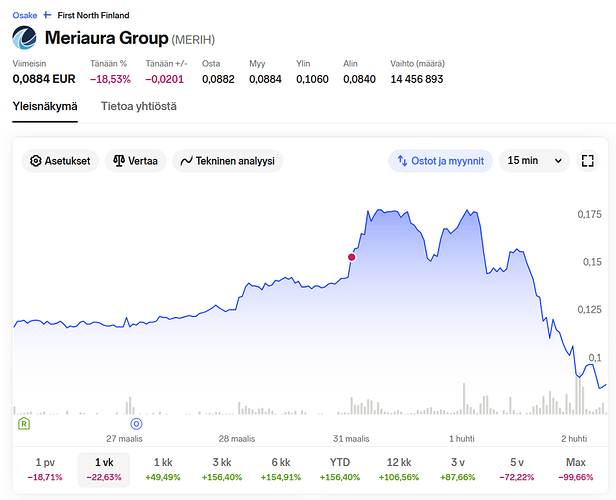Click the Ylin value 0,1060
This screenshot has height=500, width=616.
(312, 79)
